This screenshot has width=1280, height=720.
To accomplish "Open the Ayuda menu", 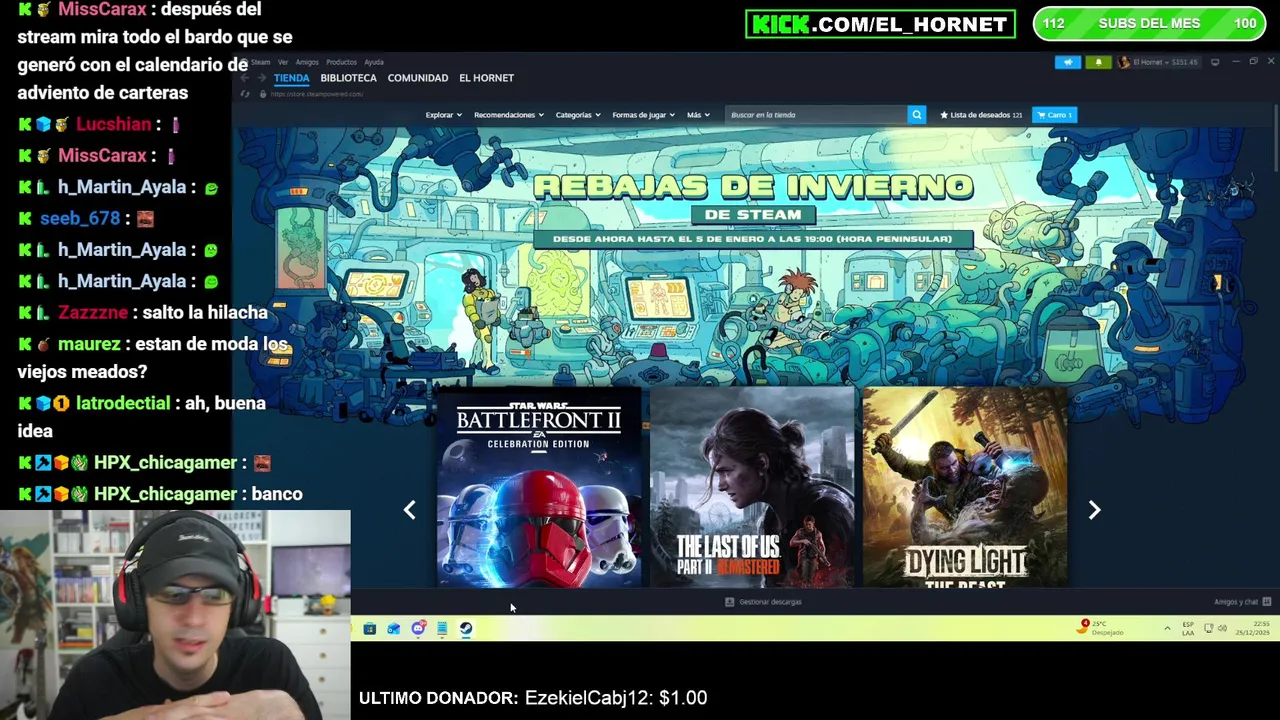I will [x=374, y=62].
